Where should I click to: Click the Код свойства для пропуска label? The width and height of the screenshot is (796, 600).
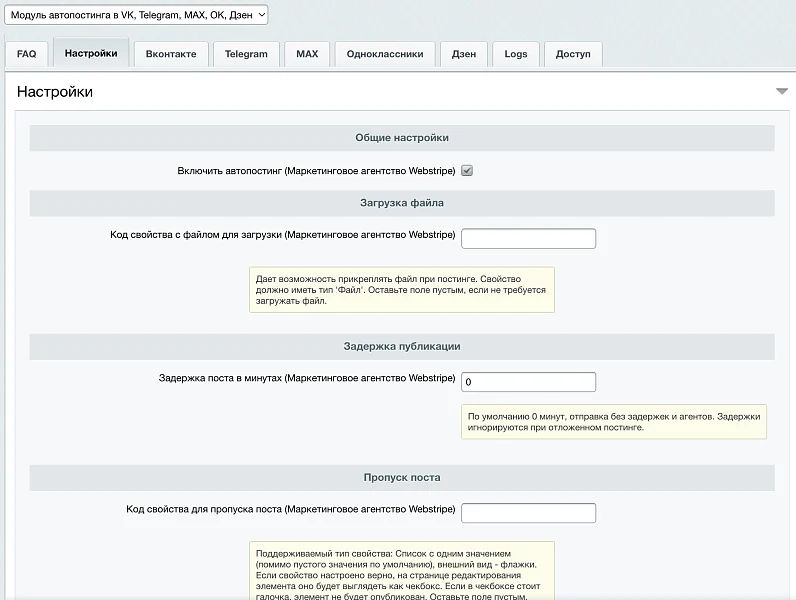291,509
